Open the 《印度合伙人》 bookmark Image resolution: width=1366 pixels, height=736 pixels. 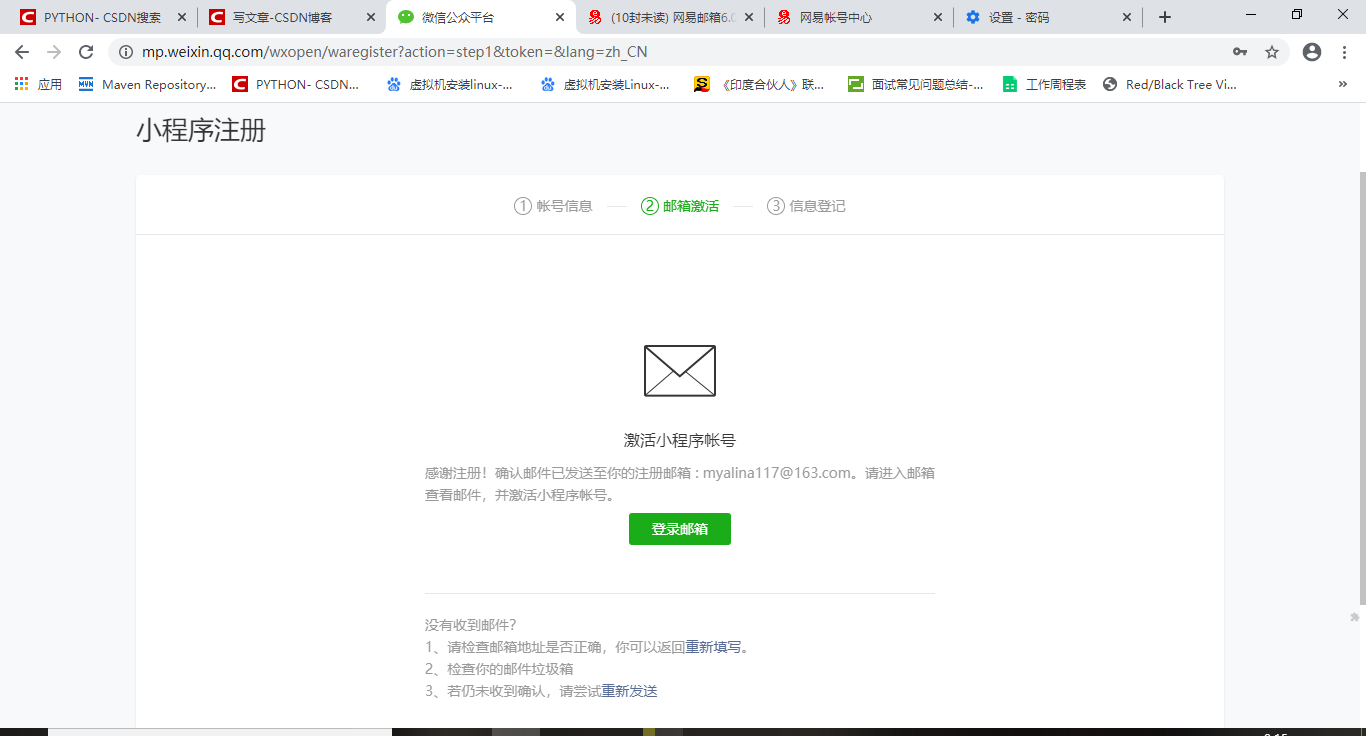coord(759,85)
